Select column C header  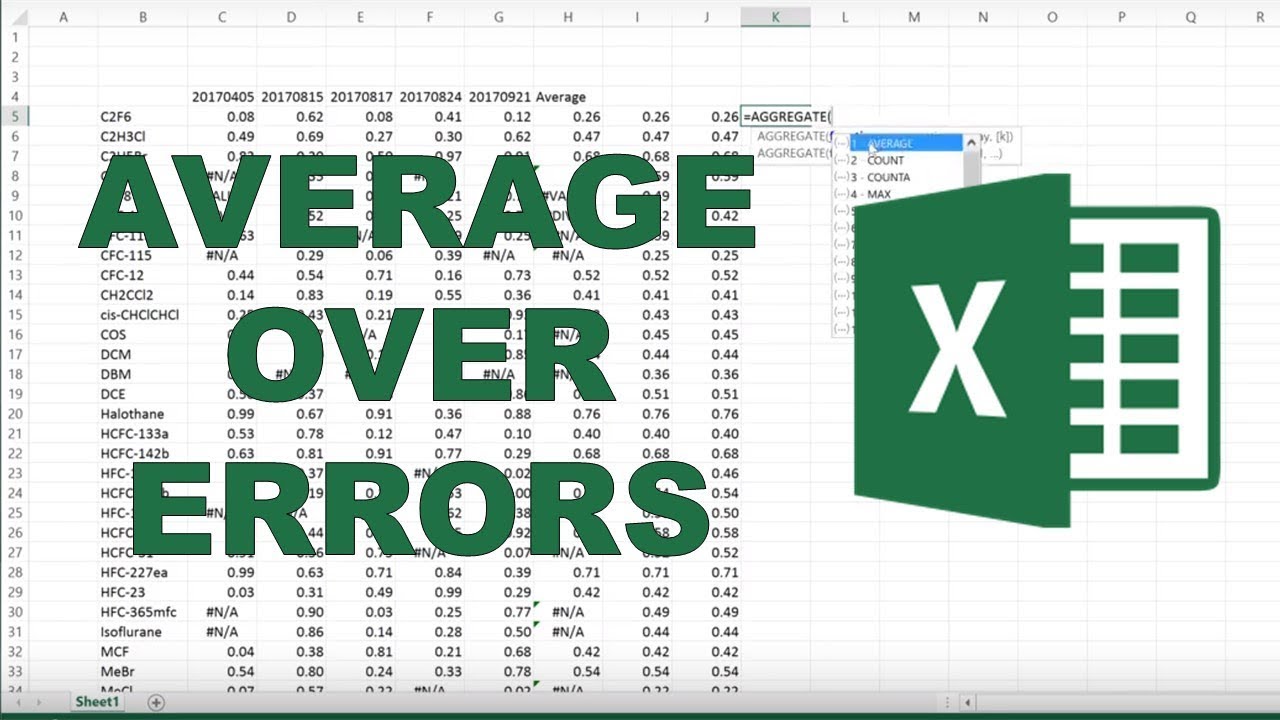coord(222,17)
